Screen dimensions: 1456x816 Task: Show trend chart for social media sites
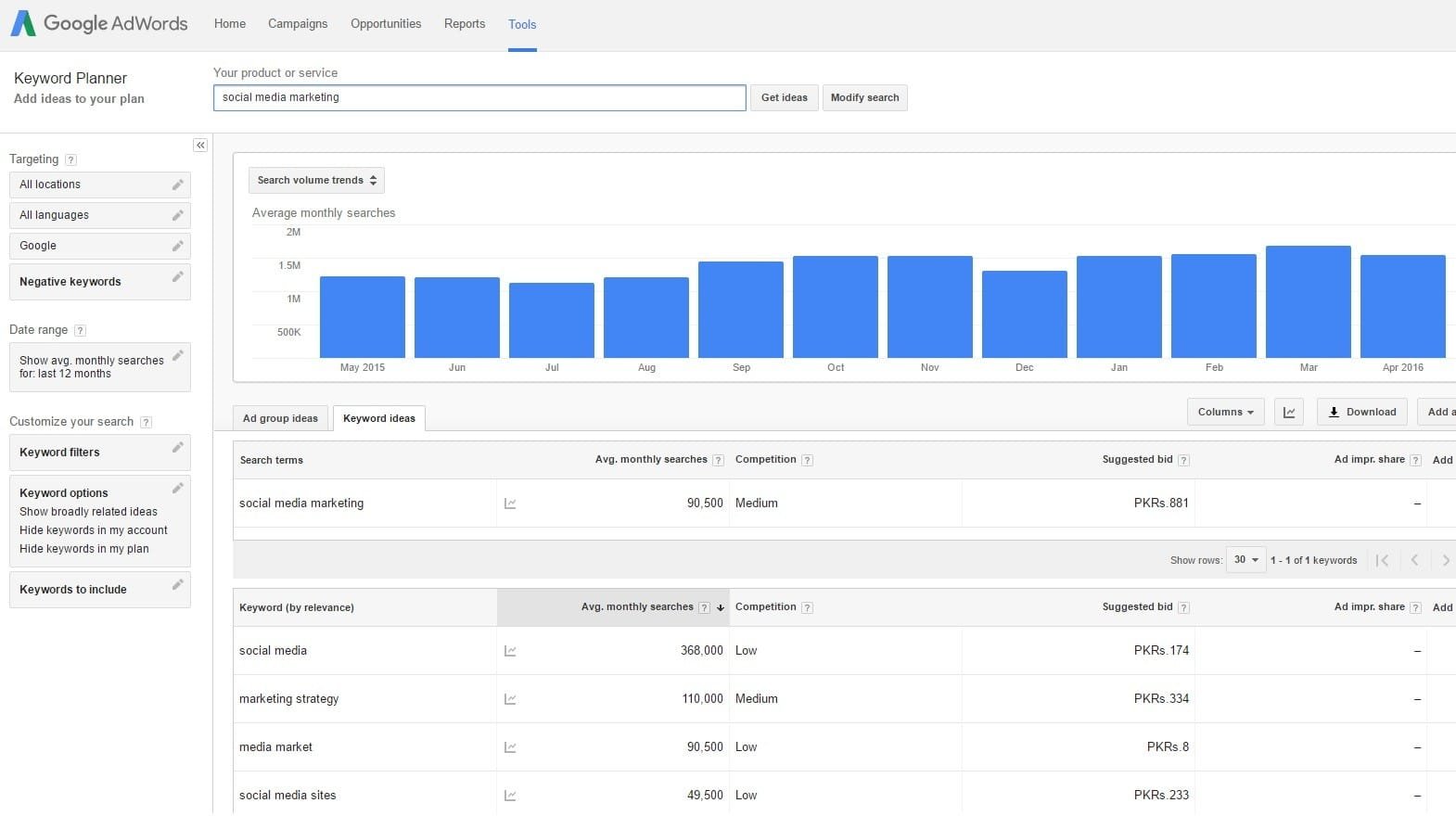[x=510, y=796]
